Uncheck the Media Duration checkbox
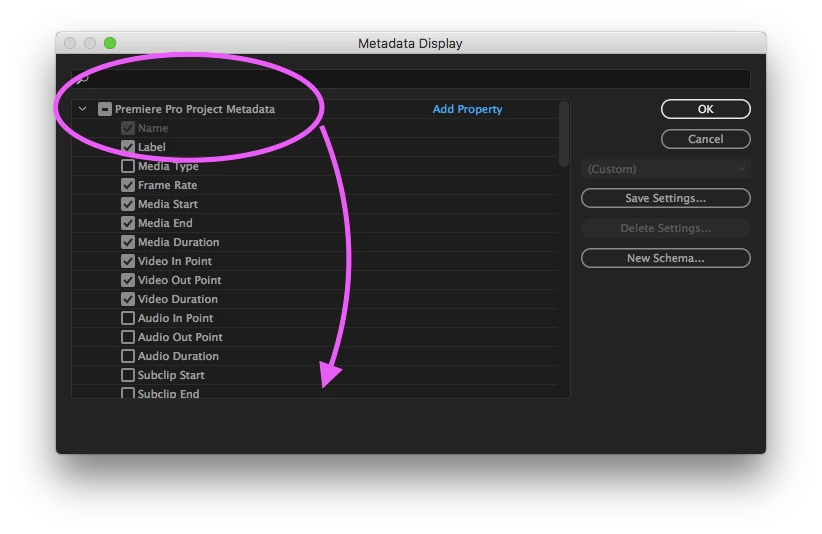This screenshot has height=534, width=822. [128, 242]
